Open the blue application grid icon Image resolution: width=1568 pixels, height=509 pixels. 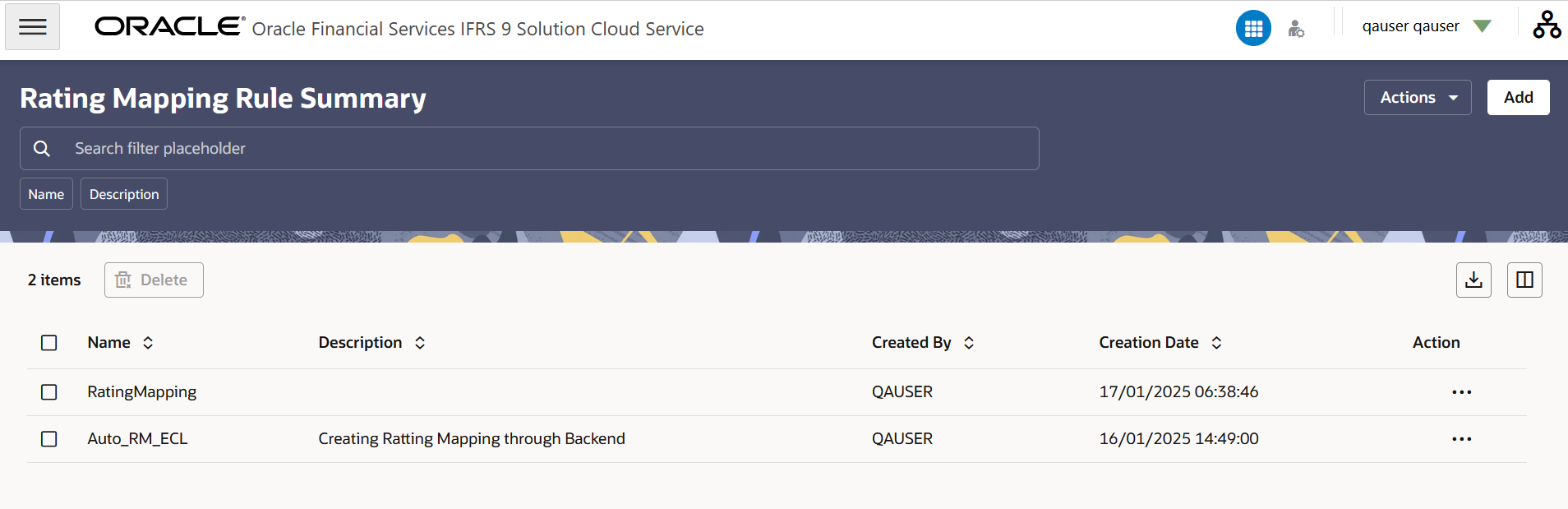click(1253, 29)
